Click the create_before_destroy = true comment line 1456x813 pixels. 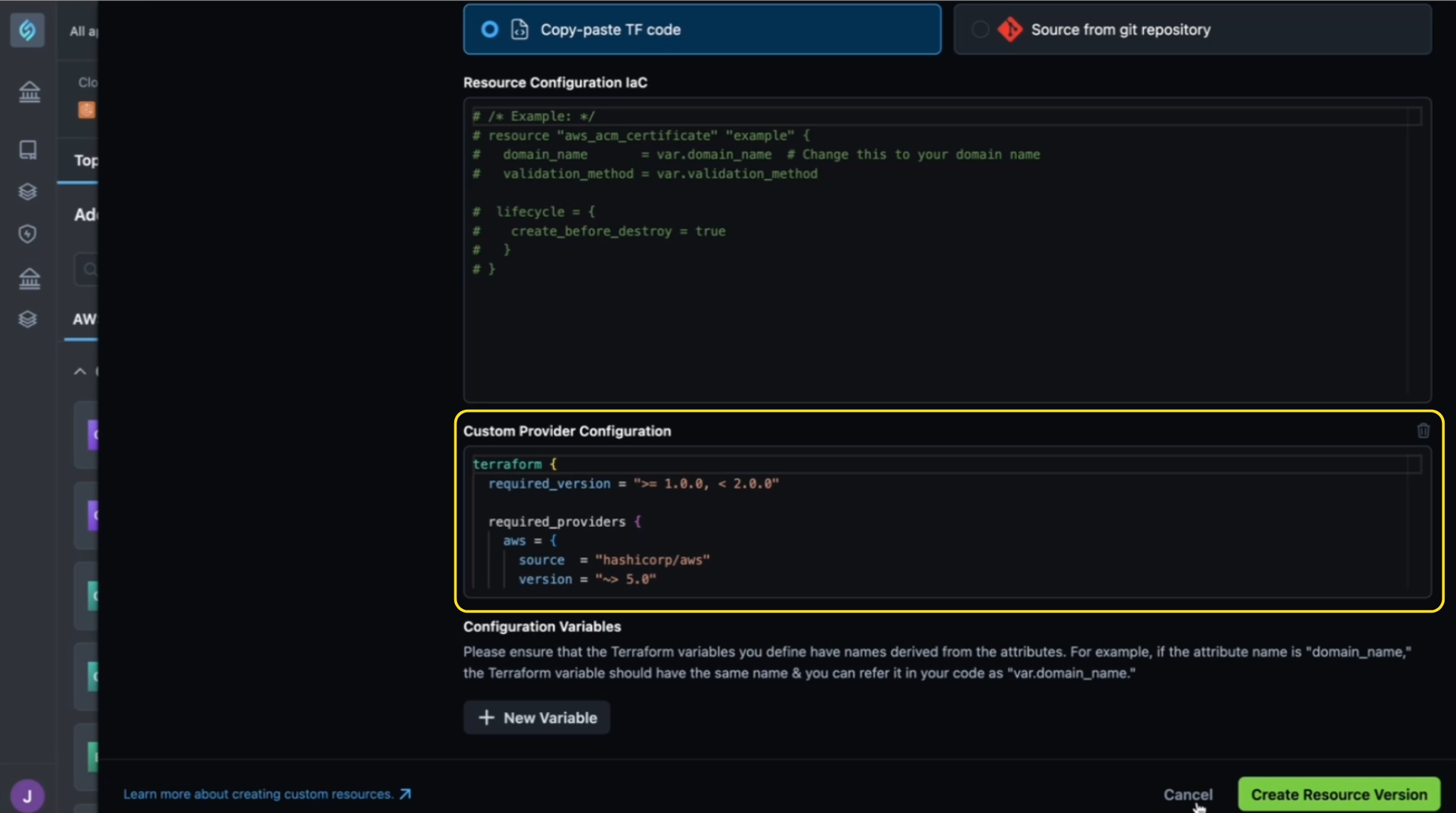click(599, 231)
